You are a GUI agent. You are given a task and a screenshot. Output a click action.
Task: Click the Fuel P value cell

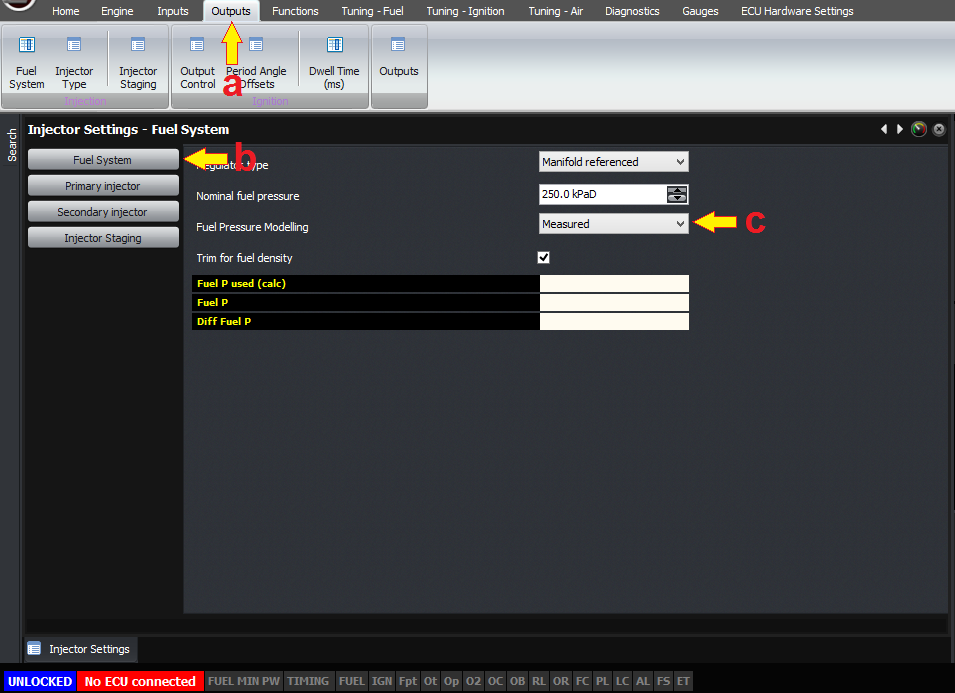click(614, 303)
